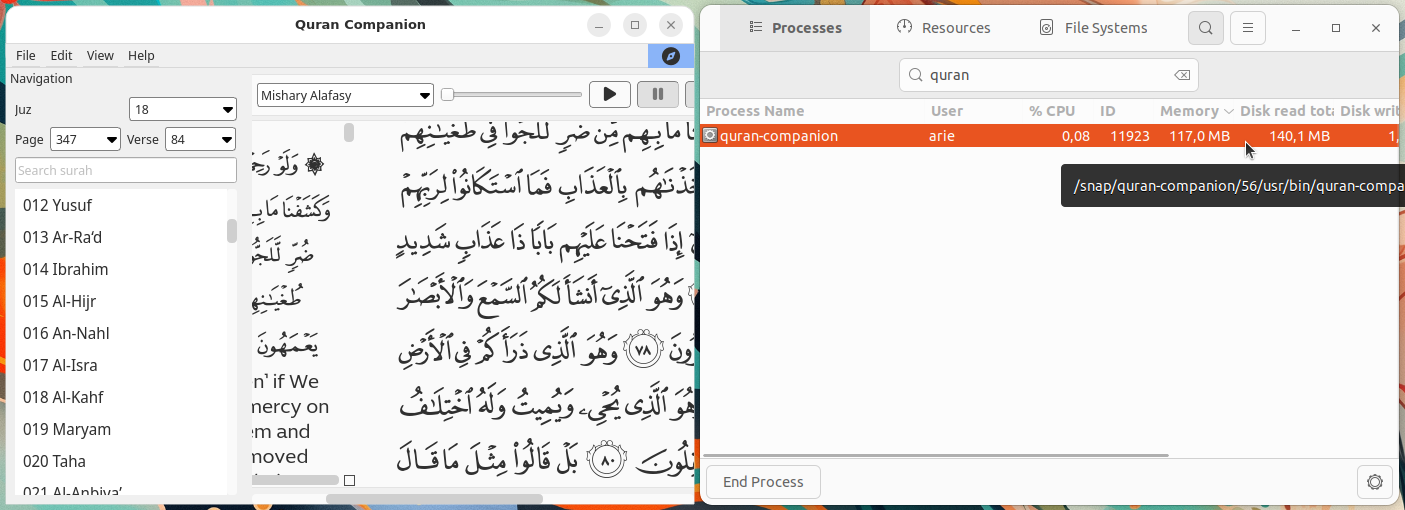Open the File menu
This screenshot has width=1405, height=510.
pyautogui.click(x=26, y=56)
